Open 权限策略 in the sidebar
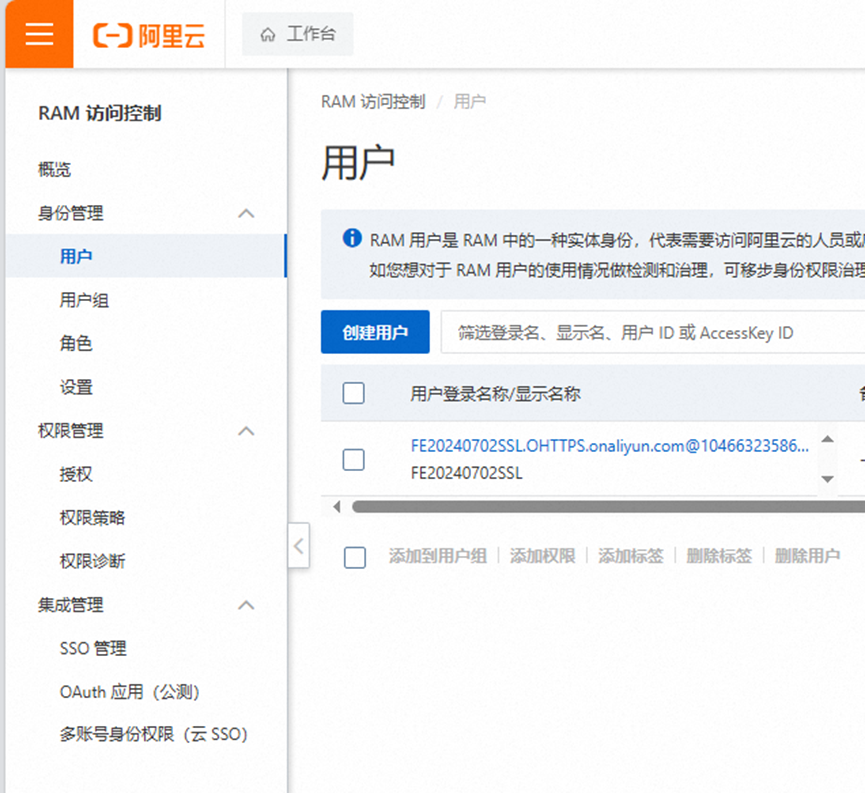This screenshot has height=793, width=865. coord(93,518)
